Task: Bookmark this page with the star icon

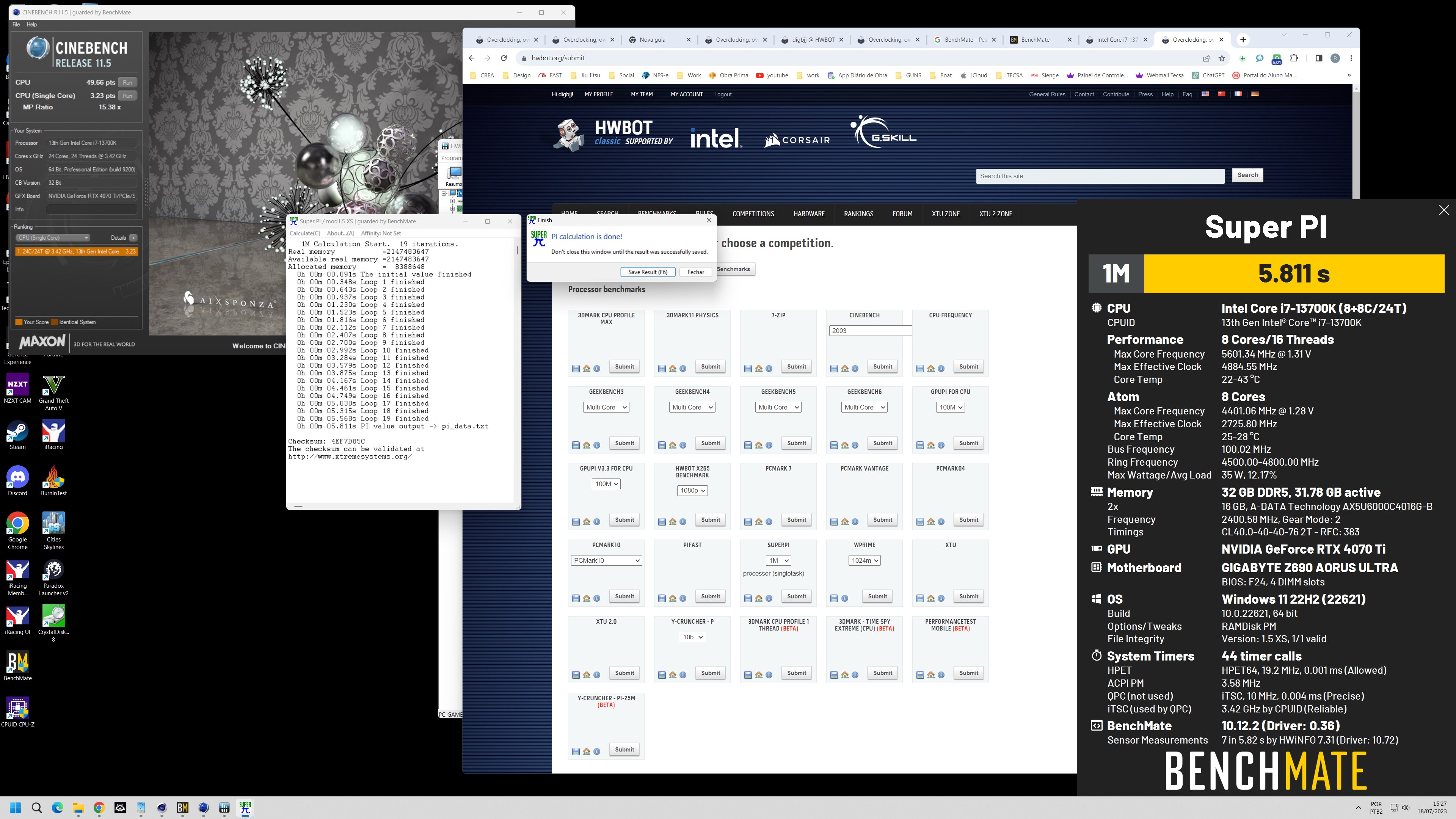Action: coord(1222,58)
